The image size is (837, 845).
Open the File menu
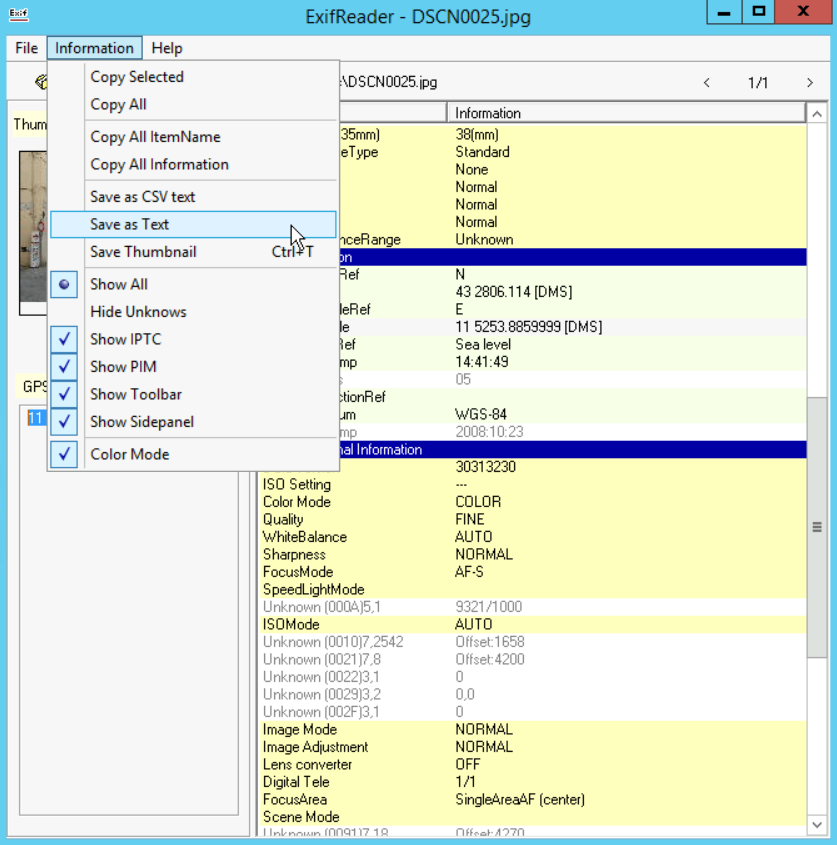[x=27, y=48]
